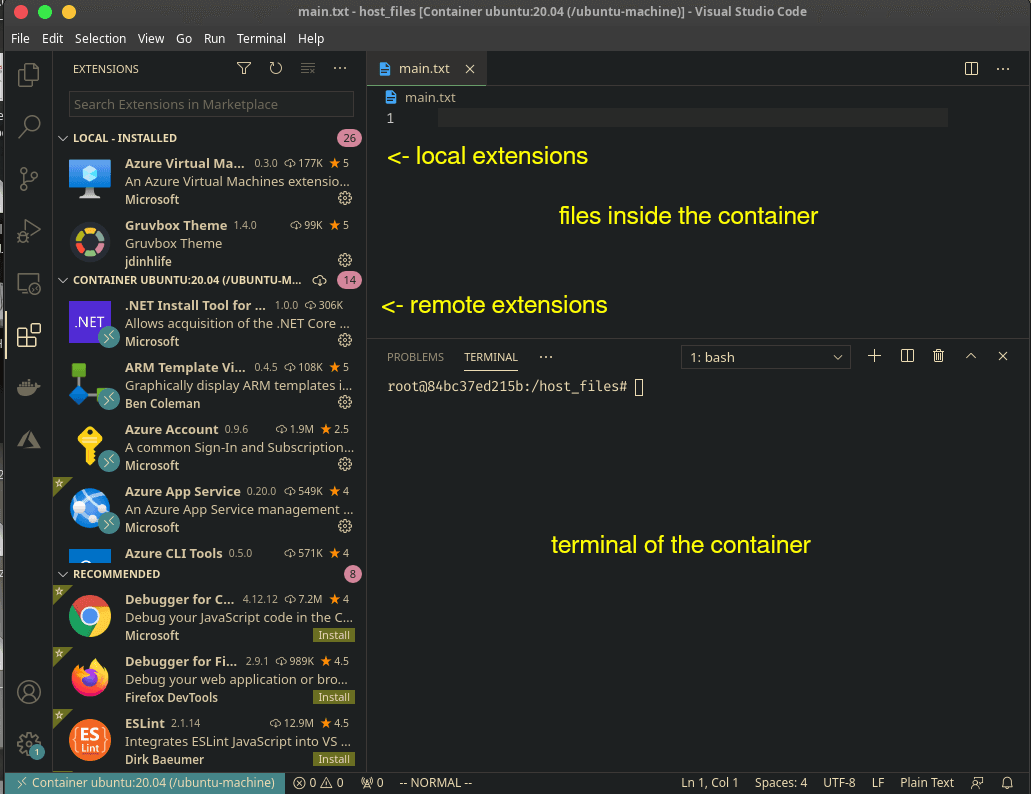Open editor more actions menu
Viewport: 1031px width, 794px height.
pyautogui.click(x=1003, y=69)
